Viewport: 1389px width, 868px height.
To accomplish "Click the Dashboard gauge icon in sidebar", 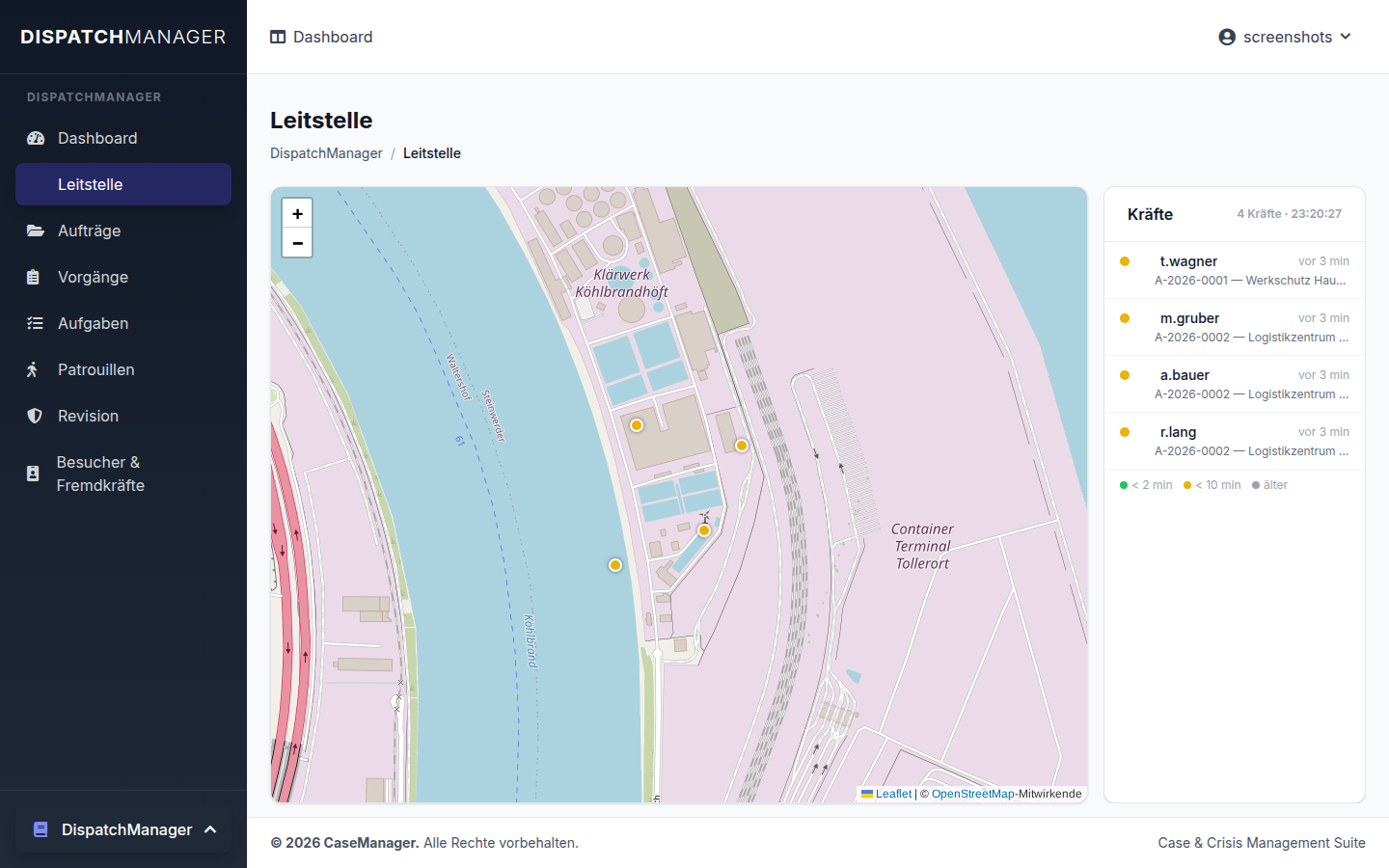I will point(36,138).
